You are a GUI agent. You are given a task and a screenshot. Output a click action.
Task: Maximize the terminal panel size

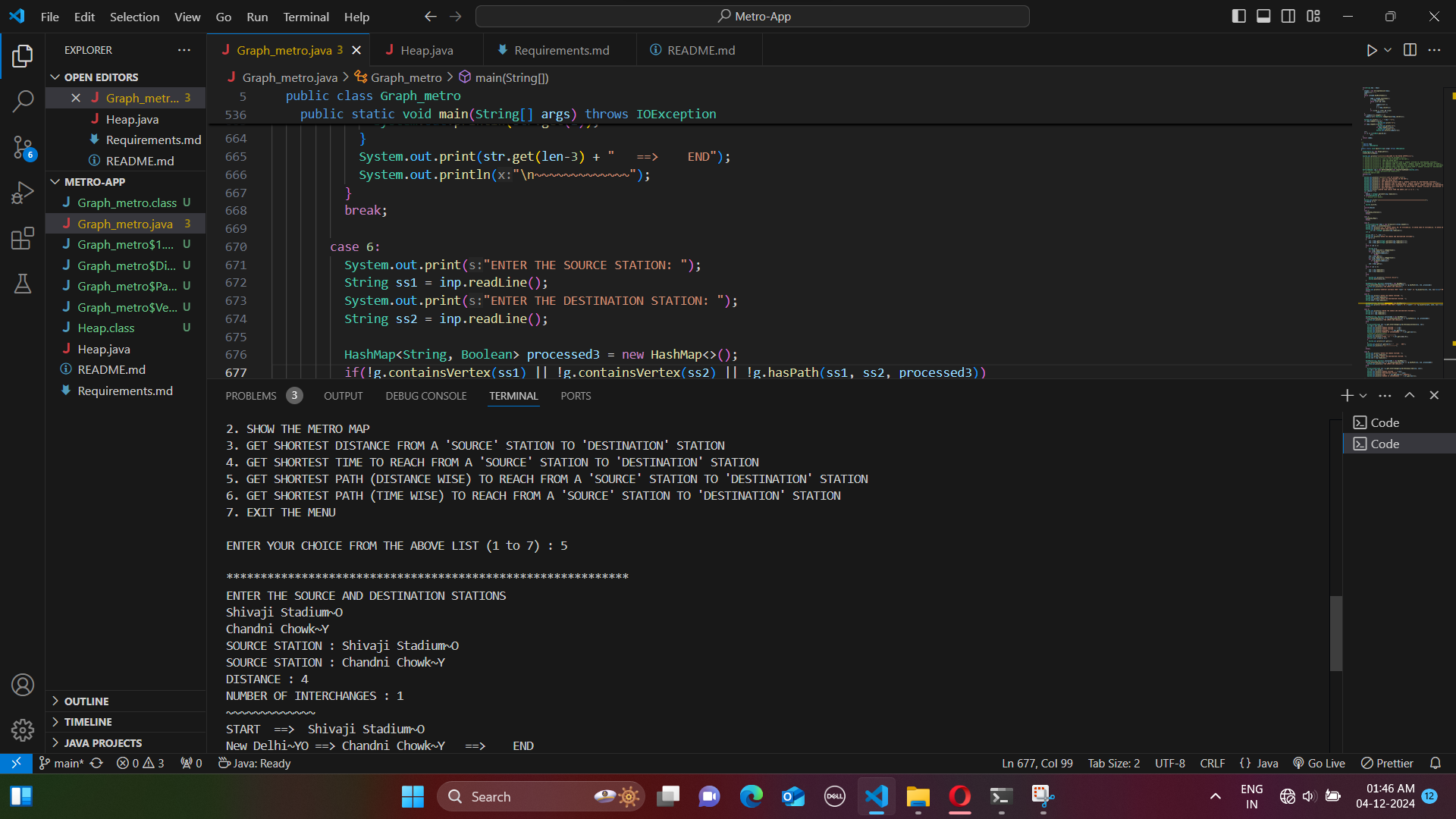1410,395
